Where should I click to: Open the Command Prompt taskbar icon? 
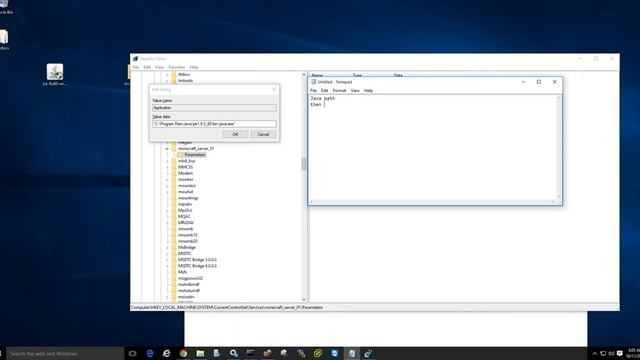(x=250, y=353)
